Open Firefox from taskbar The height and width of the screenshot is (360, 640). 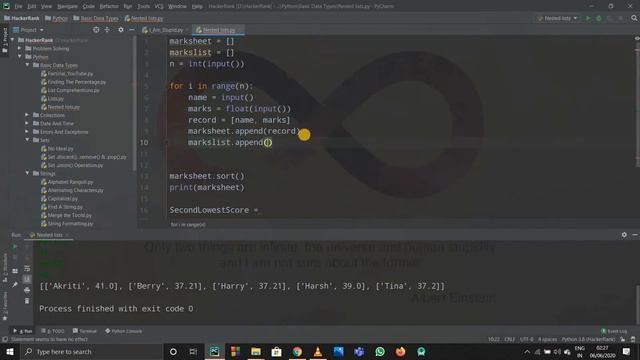coord(400,351)
